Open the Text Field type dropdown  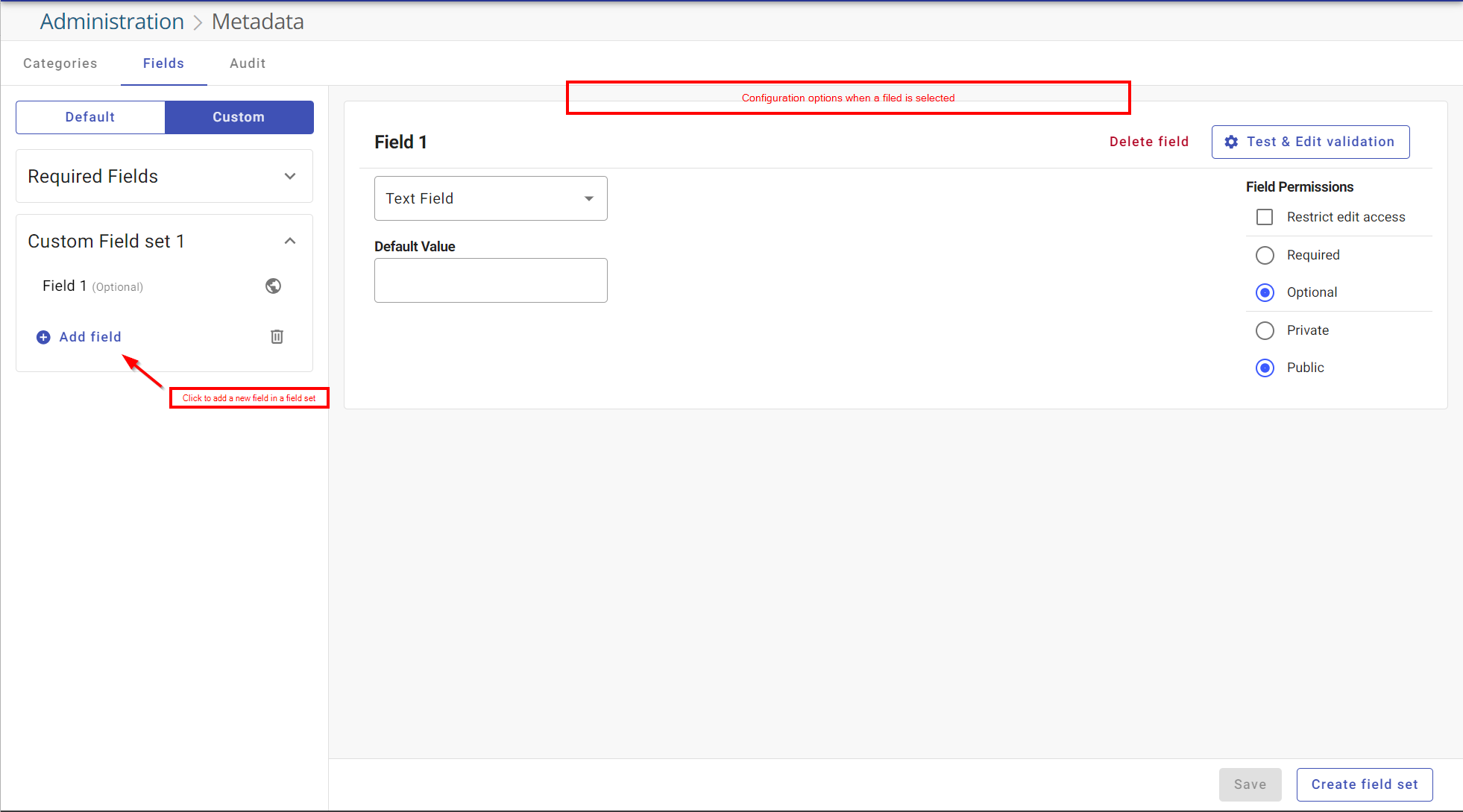click(x=491, y=198)
